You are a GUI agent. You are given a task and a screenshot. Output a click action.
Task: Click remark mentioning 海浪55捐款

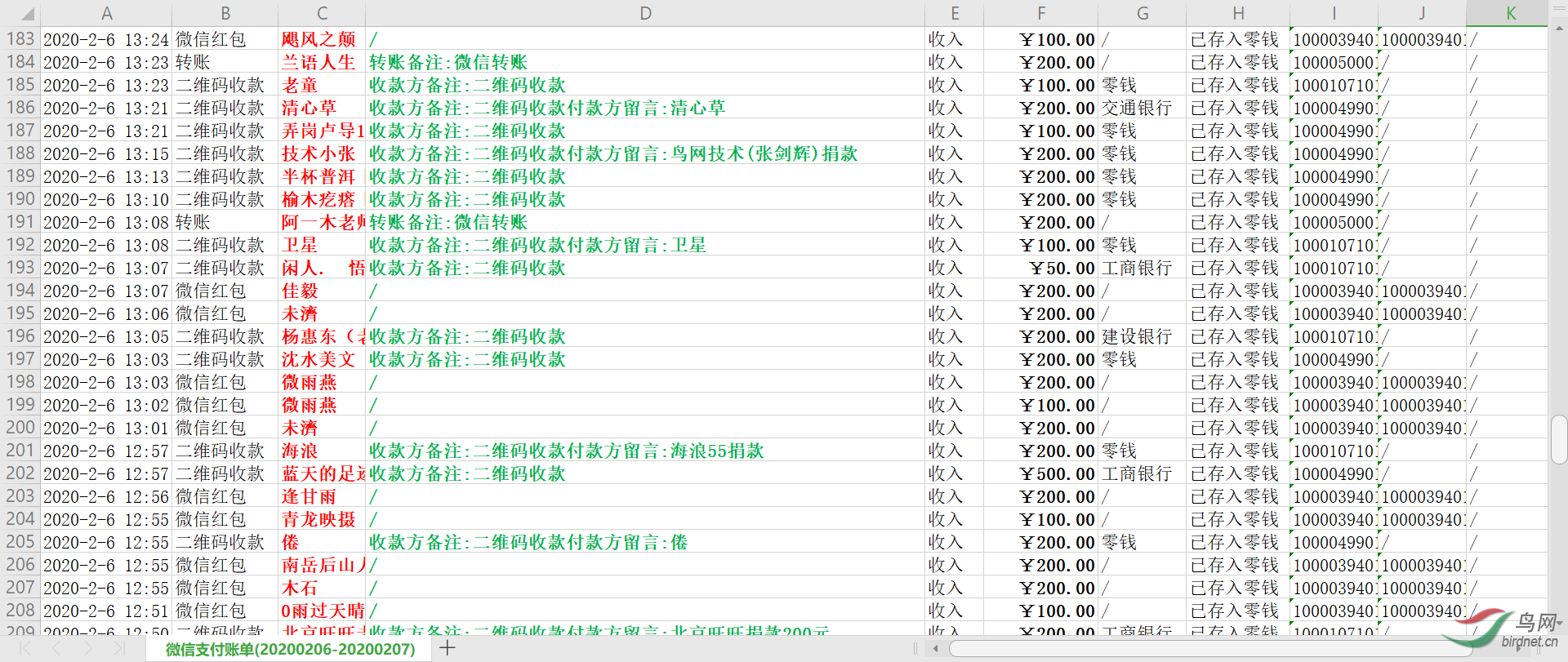[645, 451]
